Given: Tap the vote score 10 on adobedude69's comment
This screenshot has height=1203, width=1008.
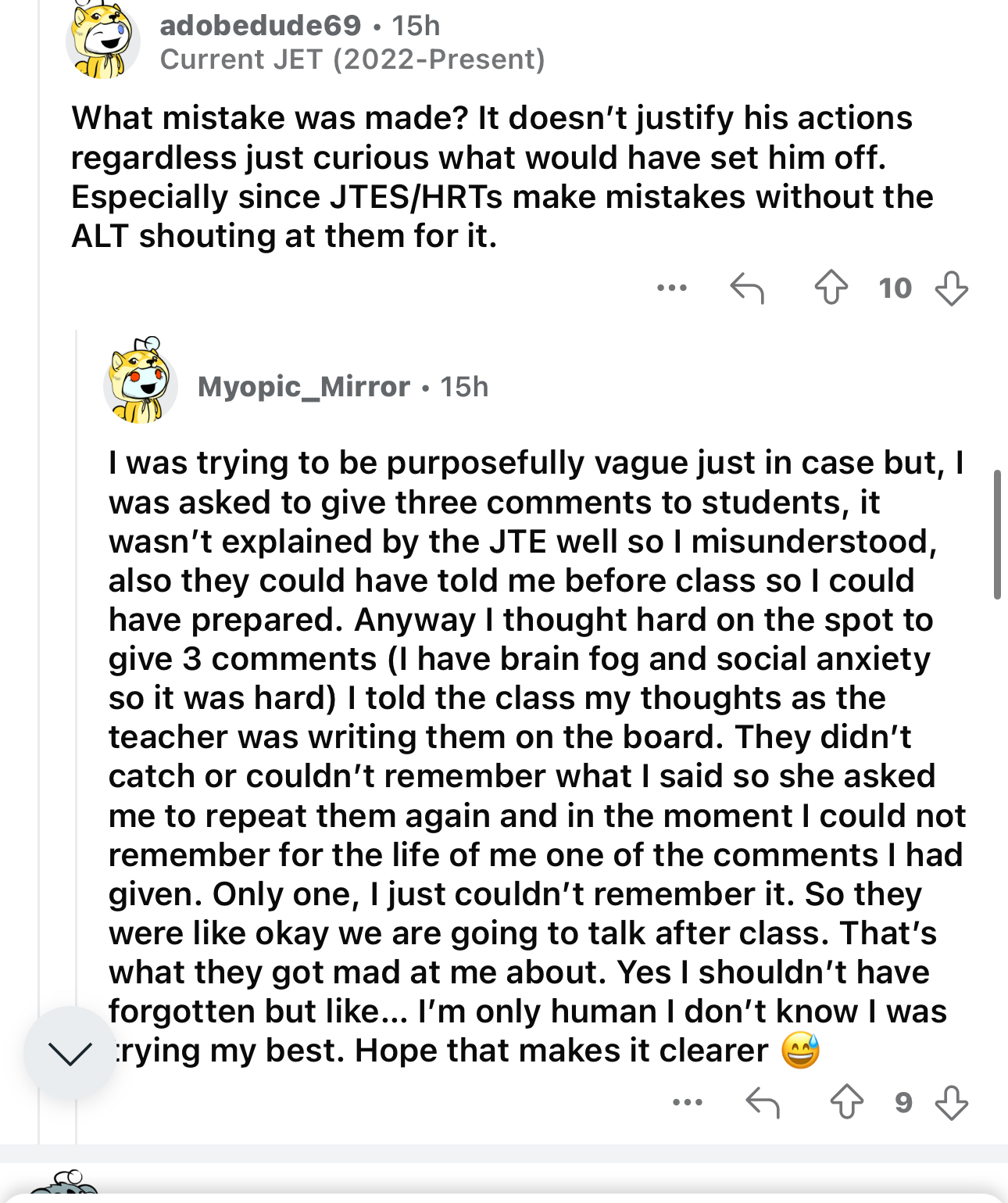Looking at the screenshot, I should coord(895,288).
